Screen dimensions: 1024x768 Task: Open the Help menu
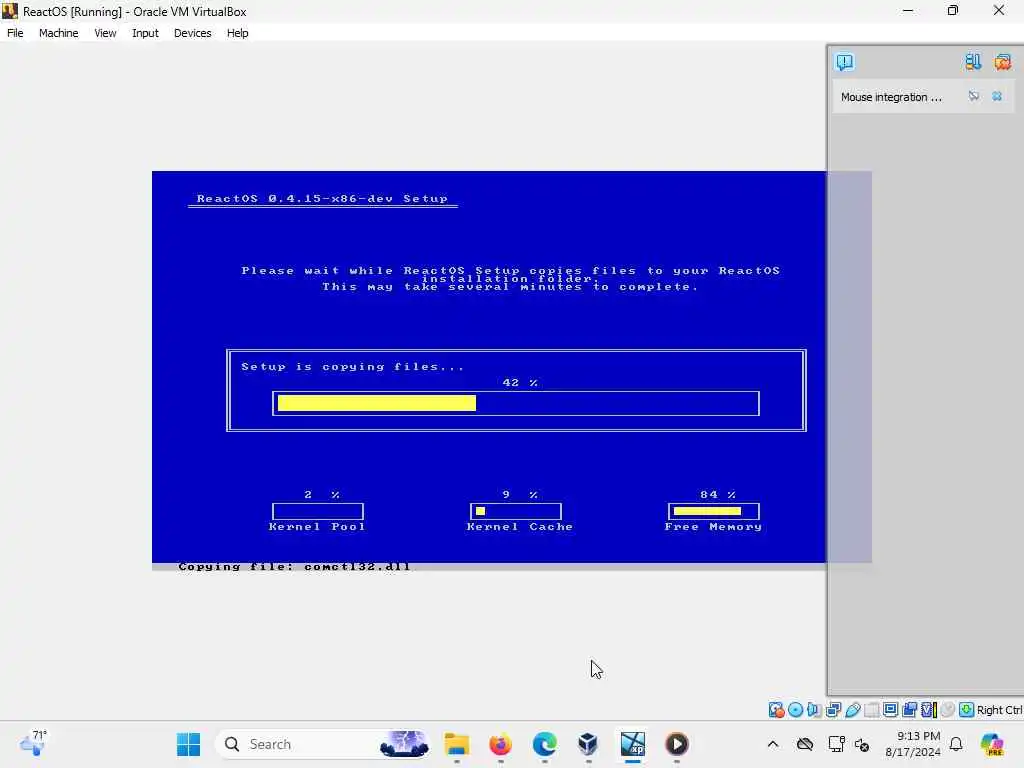pyautogui.click(x=237, y=33)
